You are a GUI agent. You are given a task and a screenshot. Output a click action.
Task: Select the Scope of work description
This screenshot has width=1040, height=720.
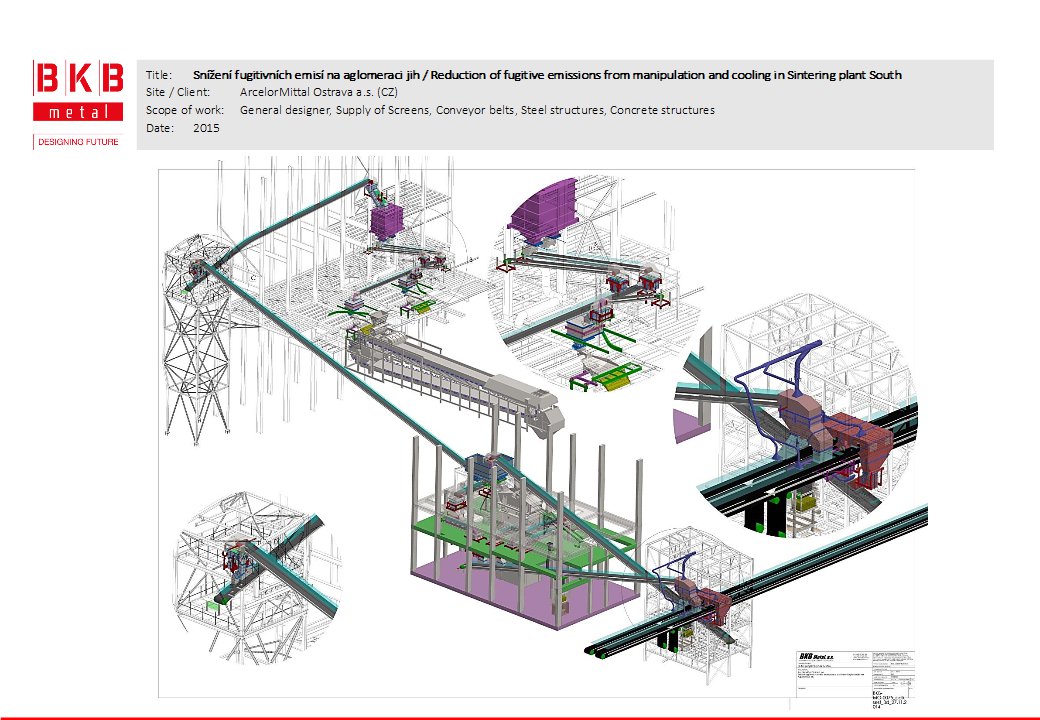point(477,110)
